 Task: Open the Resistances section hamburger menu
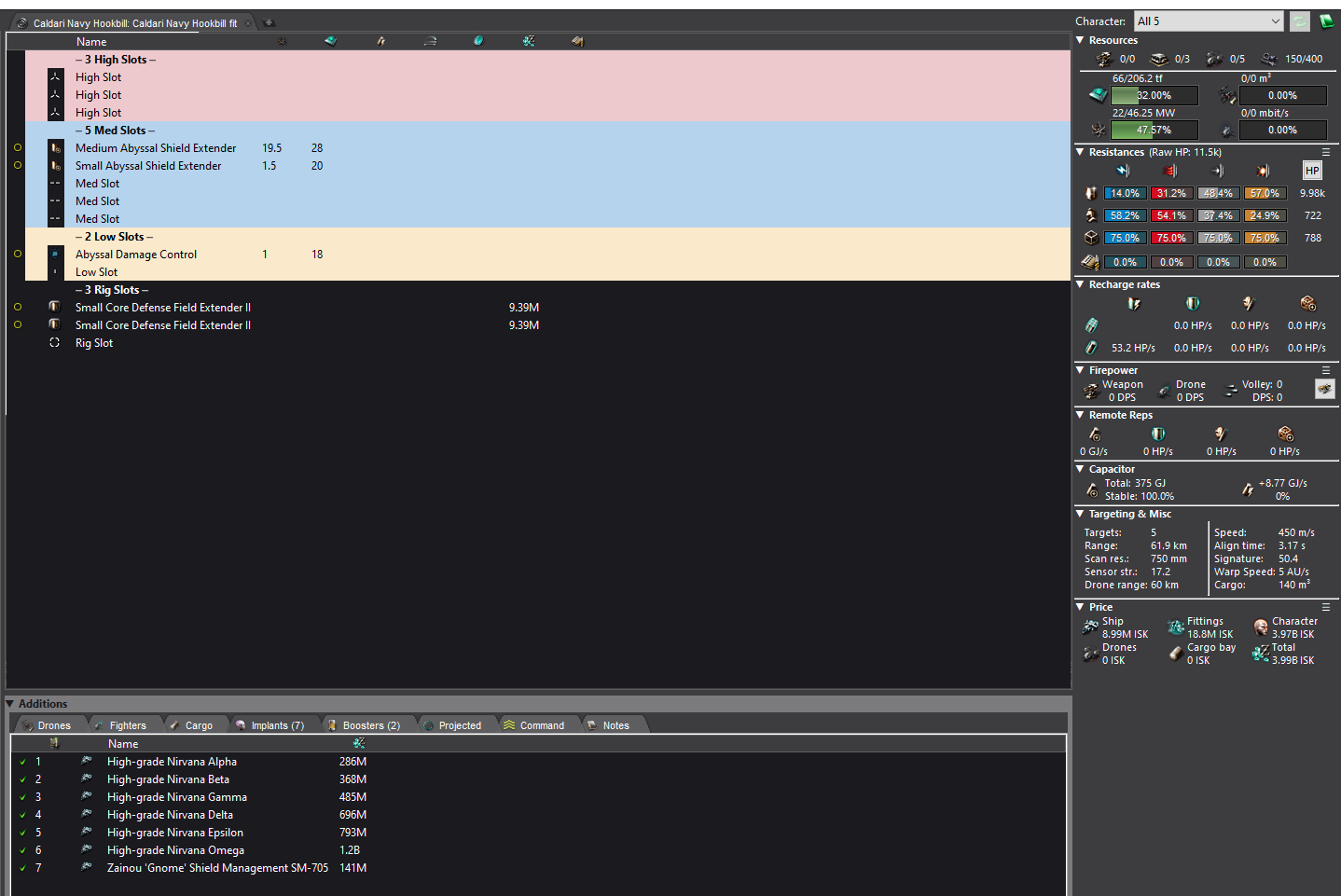(x=1326, y=152)
